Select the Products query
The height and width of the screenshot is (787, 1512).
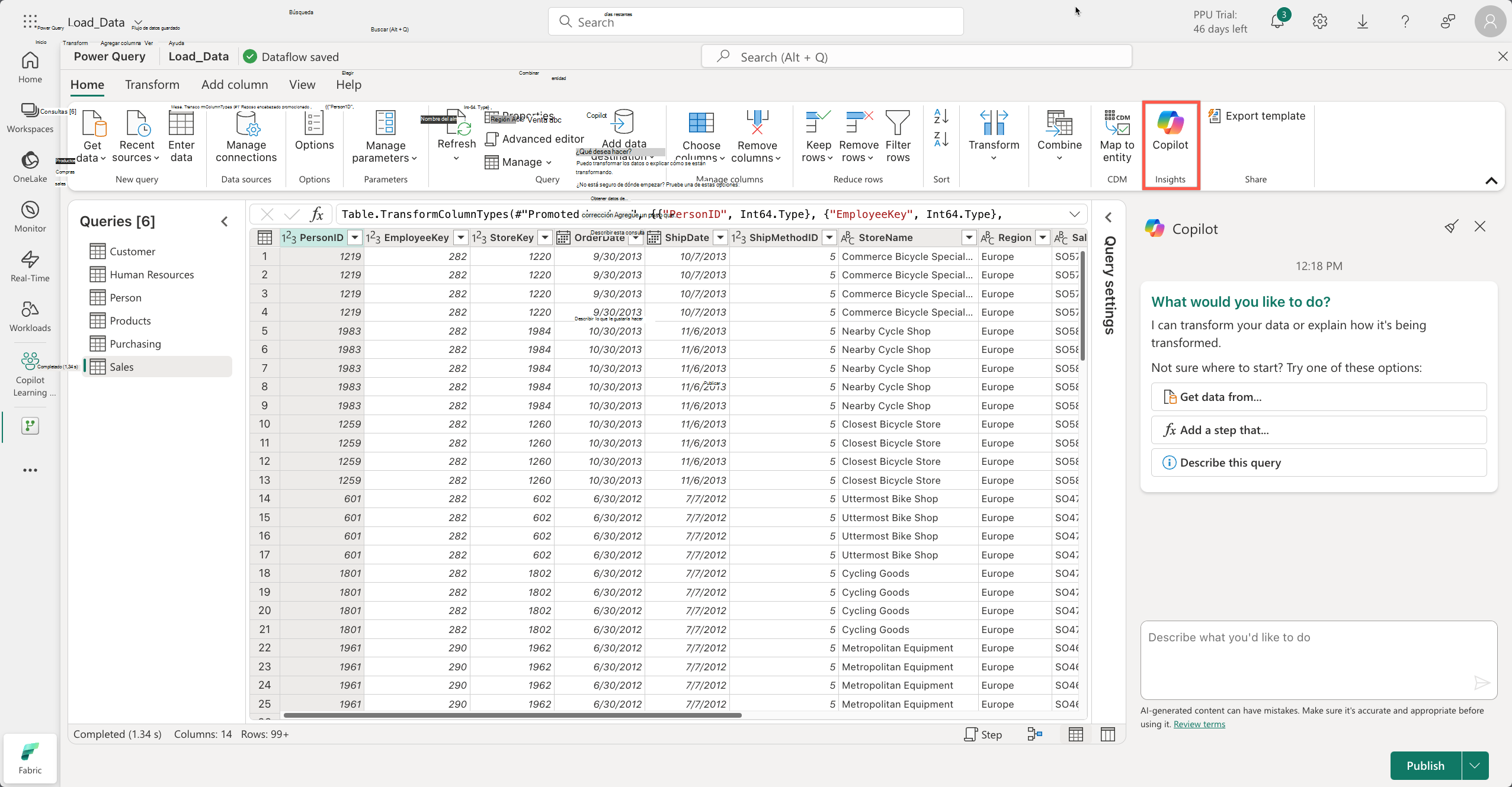157,321
